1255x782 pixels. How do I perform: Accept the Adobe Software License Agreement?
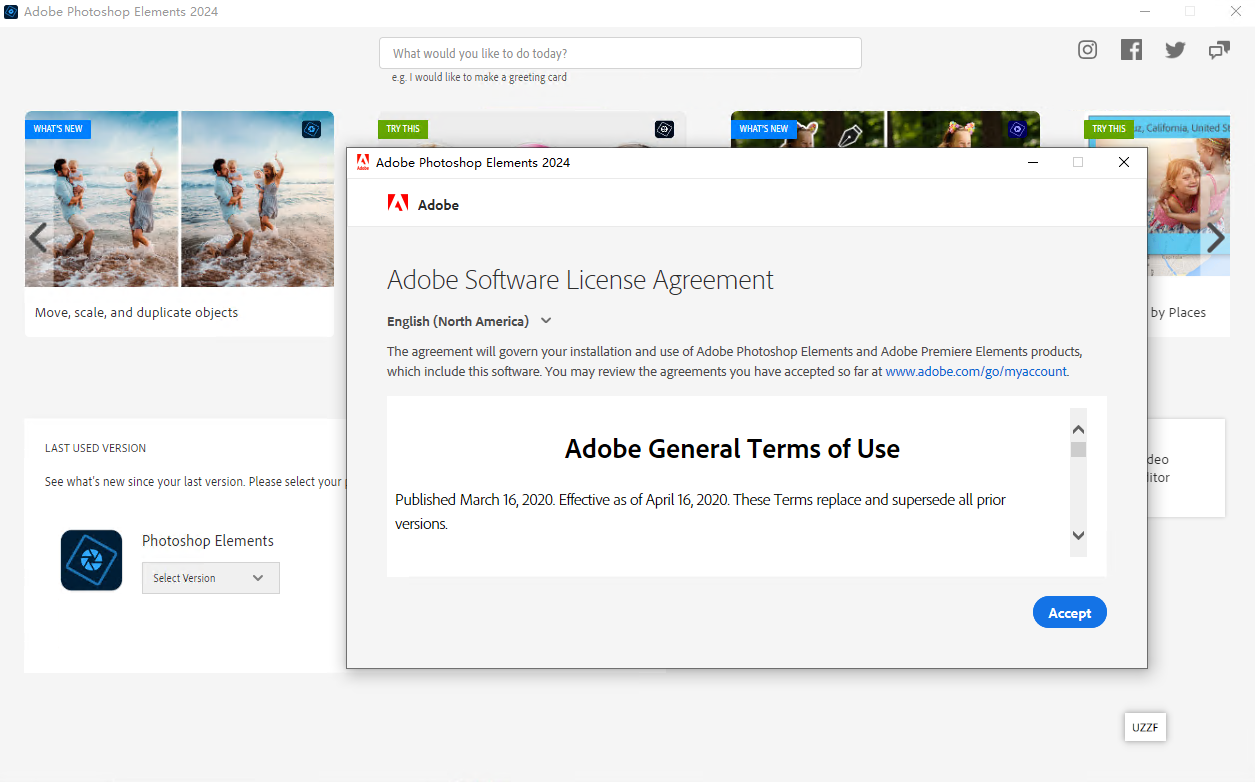(1069, 613)
